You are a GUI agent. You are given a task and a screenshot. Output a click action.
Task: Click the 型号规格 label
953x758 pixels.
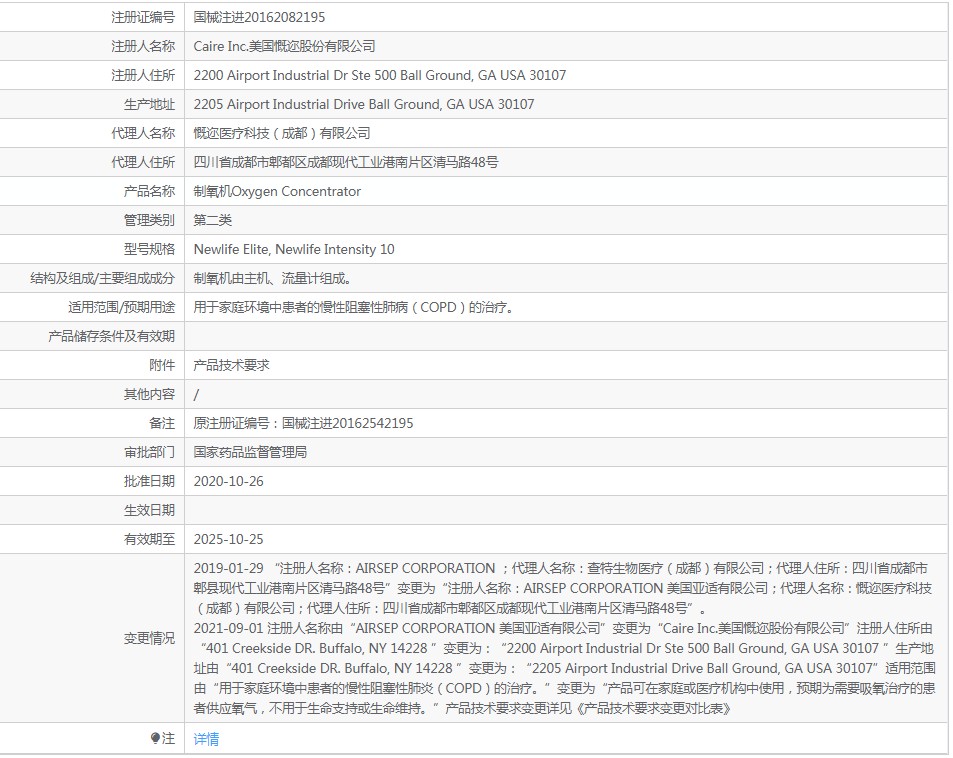tap(150, 249)
